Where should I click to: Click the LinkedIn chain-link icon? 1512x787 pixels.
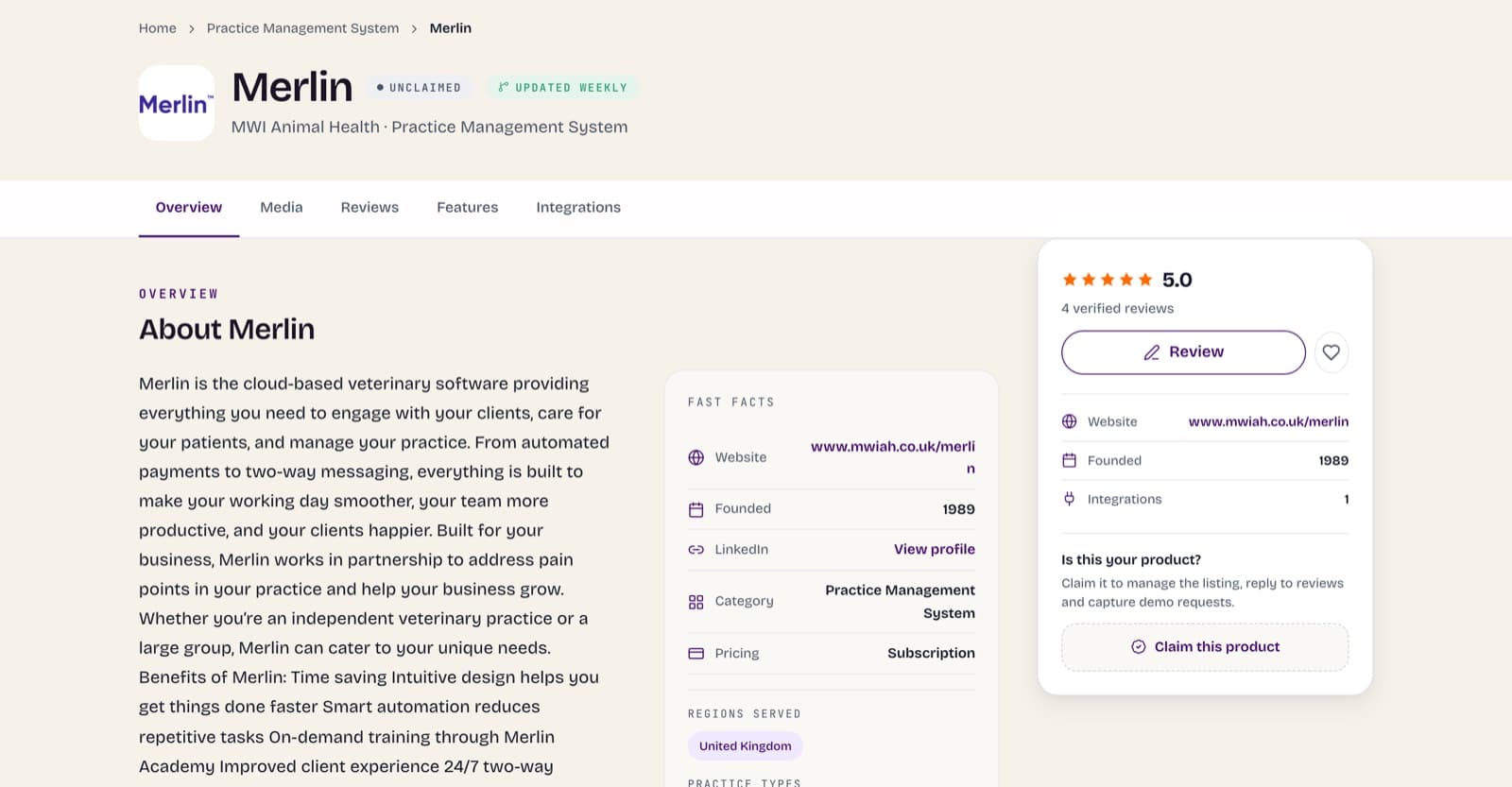[696, 550]
